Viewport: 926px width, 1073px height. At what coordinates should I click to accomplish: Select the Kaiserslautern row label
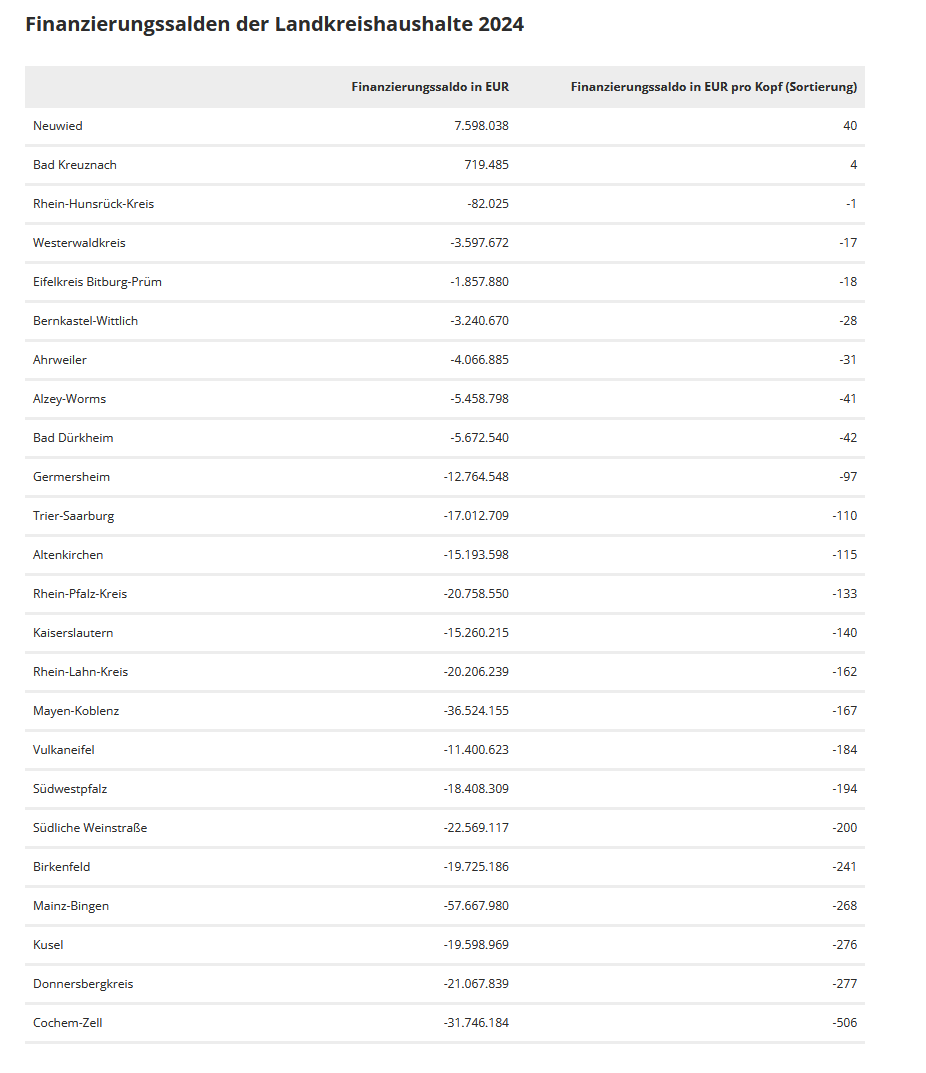73,633
